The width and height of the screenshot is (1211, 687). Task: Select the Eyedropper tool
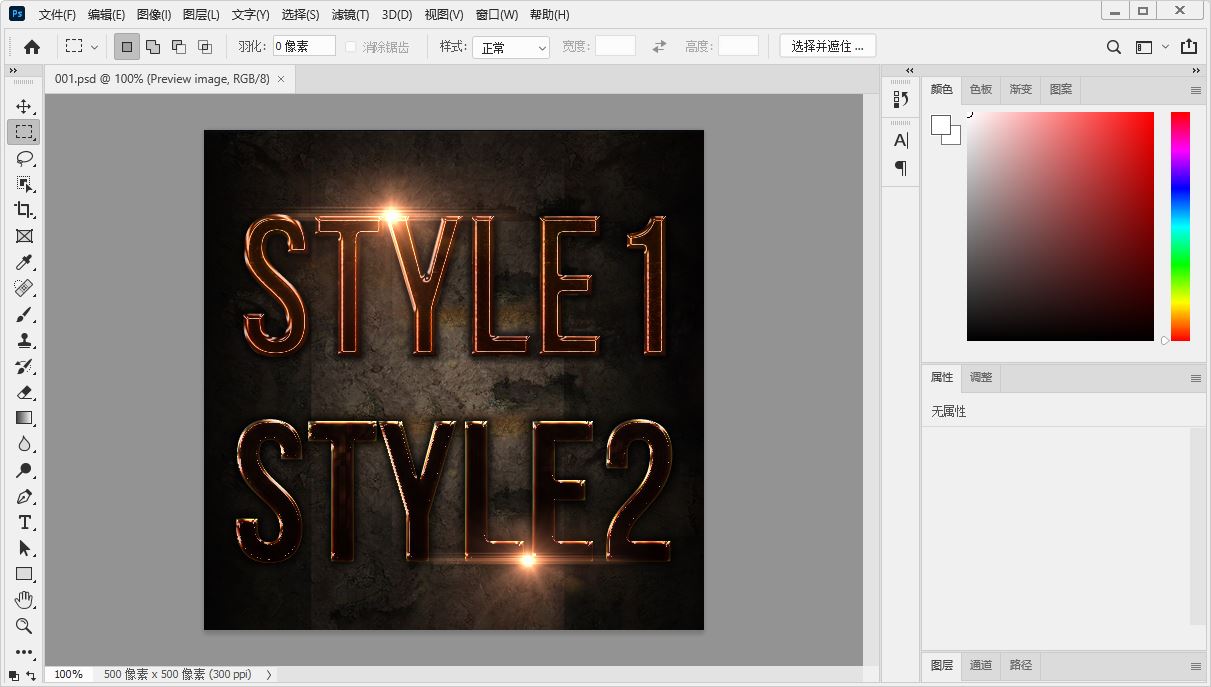pos(24,262)
